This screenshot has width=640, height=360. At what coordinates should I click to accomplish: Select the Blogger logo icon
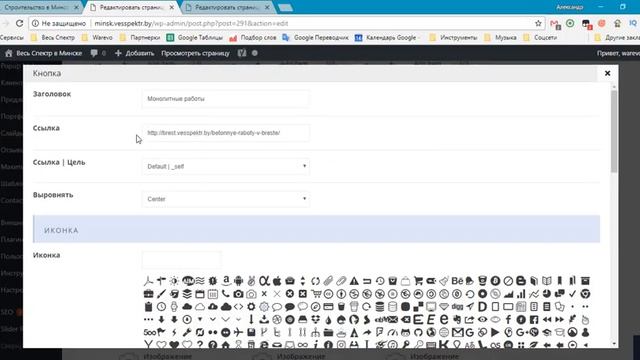pyautogui.click(x=521, y=281)
